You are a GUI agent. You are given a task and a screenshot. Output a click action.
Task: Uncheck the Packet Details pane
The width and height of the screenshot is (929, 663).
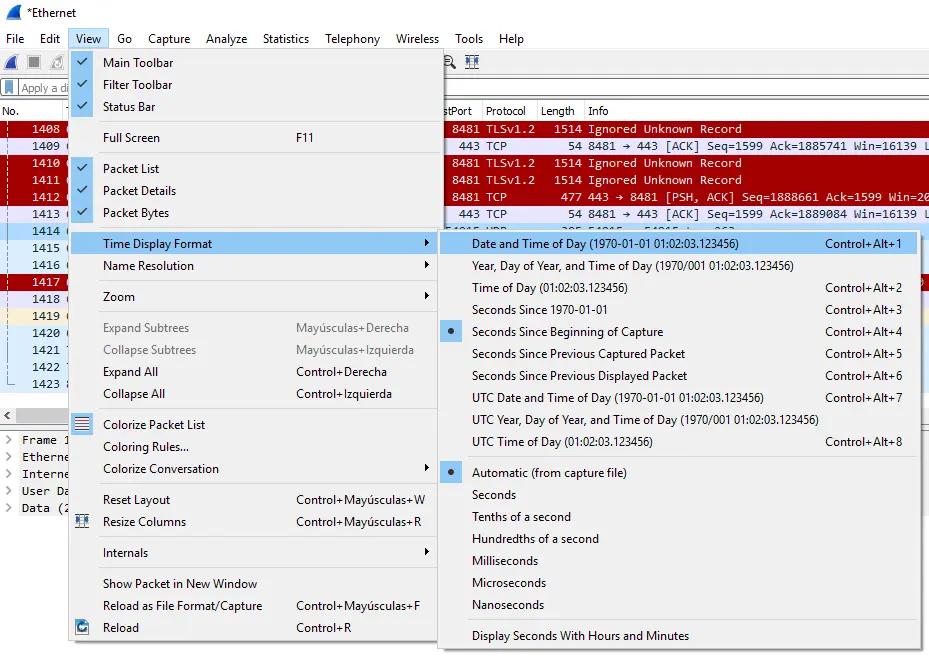coord(257,190)
